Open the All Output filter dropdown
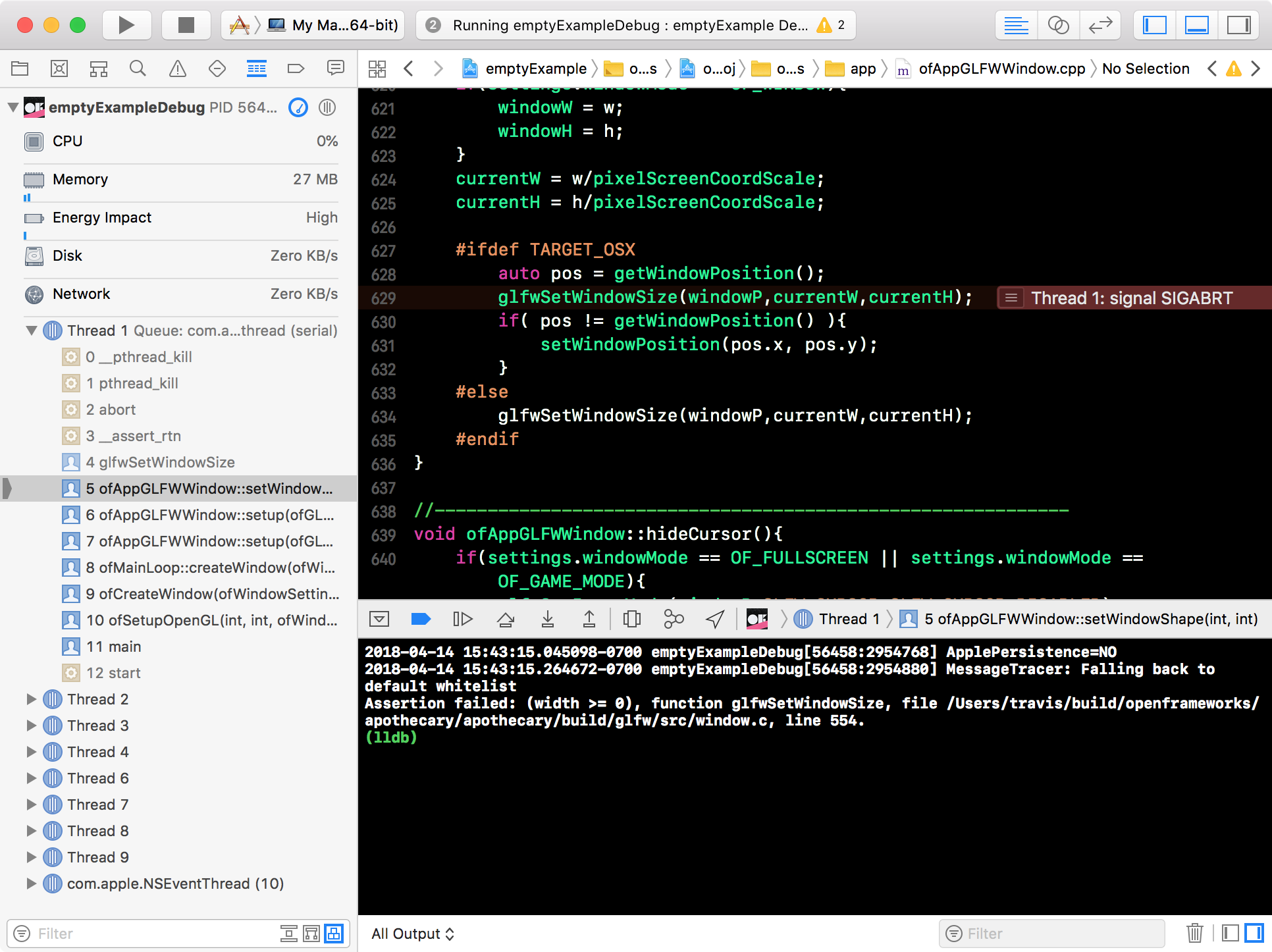This screenshot has height=952, width=1272. point(413,934)
